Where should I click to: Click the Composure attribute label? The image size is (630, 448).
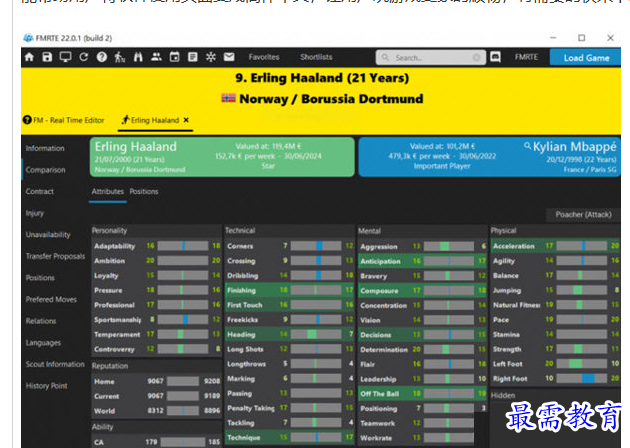[379, 290]
